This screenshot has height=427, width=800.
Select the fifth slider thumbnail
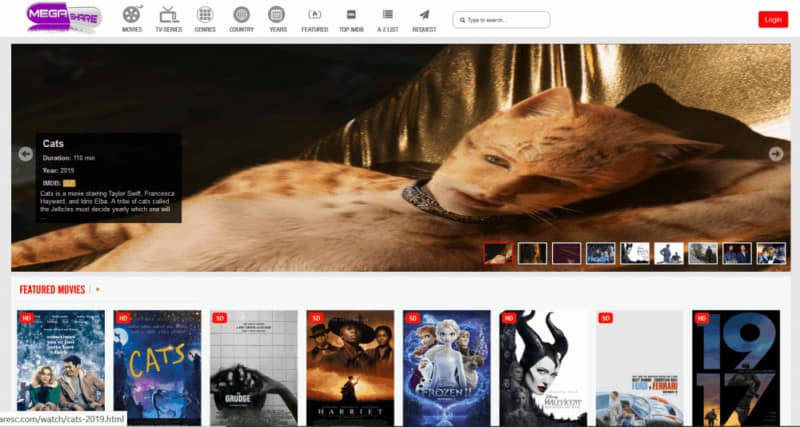[x=635, y=253]
